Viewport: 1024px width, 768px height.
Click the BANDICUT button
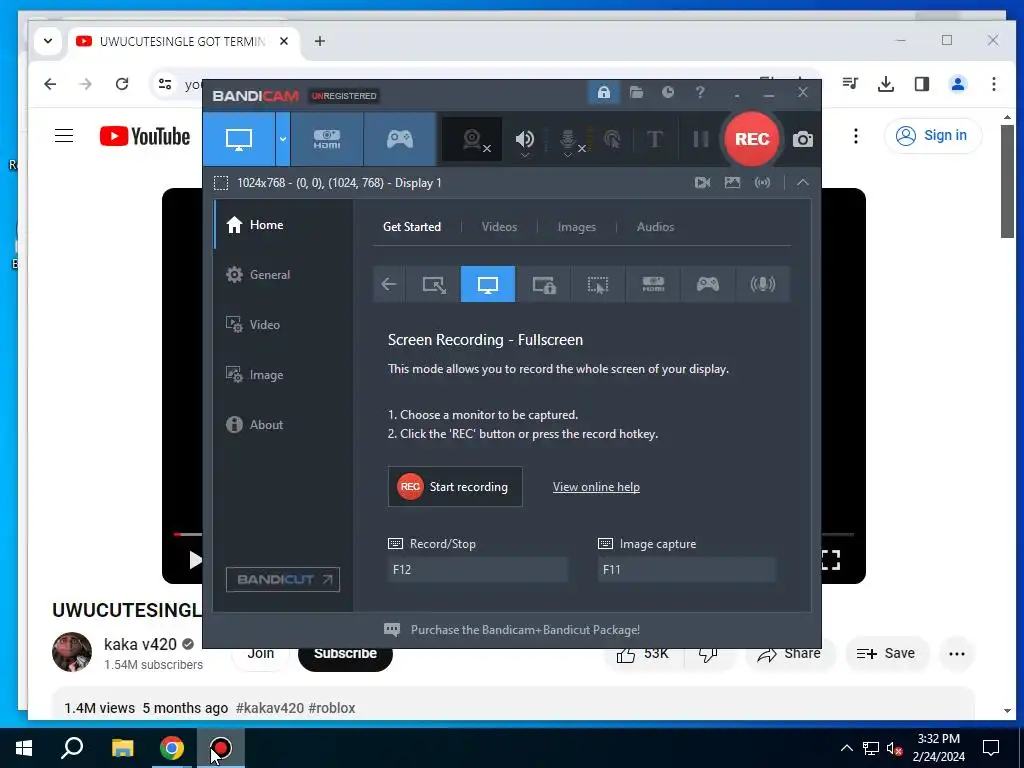click(x=283, y=579)
